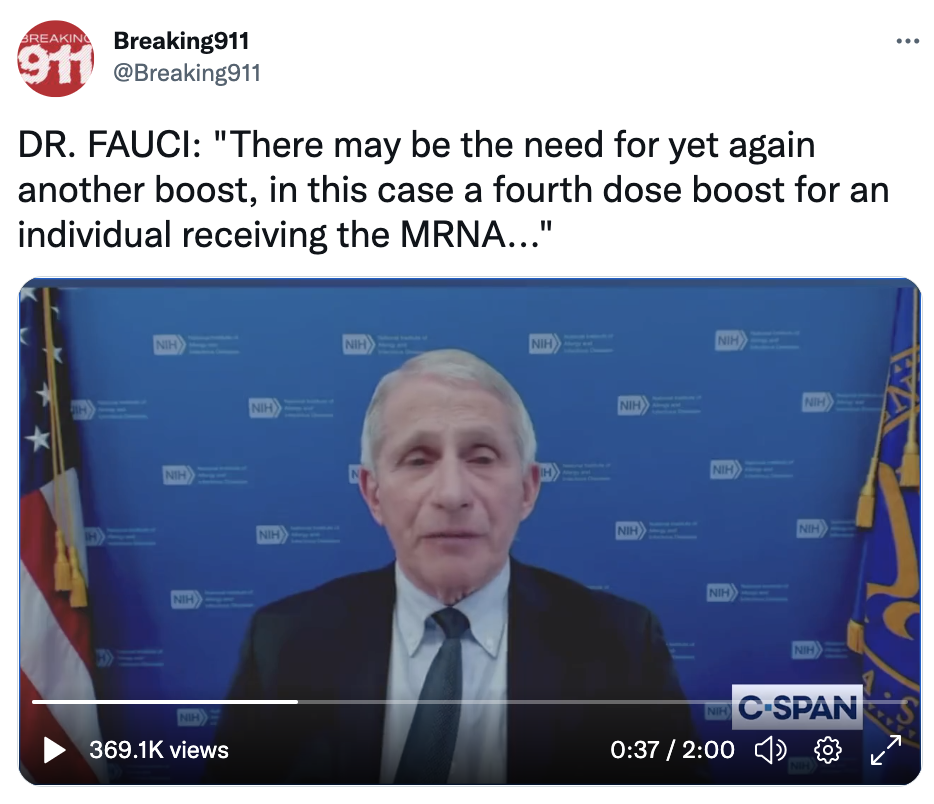Open video settings gear

pos(827,750)
